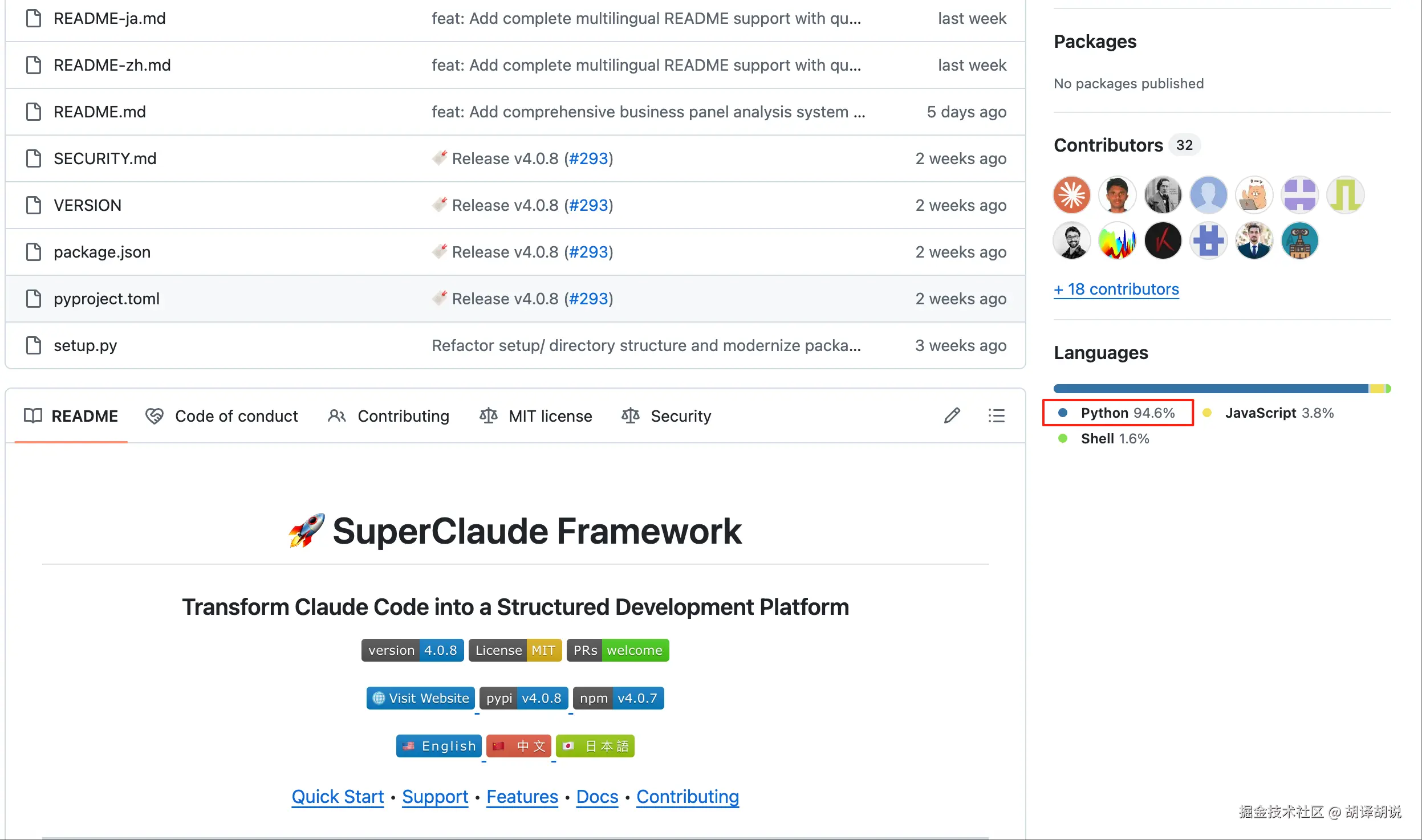
Task: Click the Visit Website badge
Action: coord(420,698)
